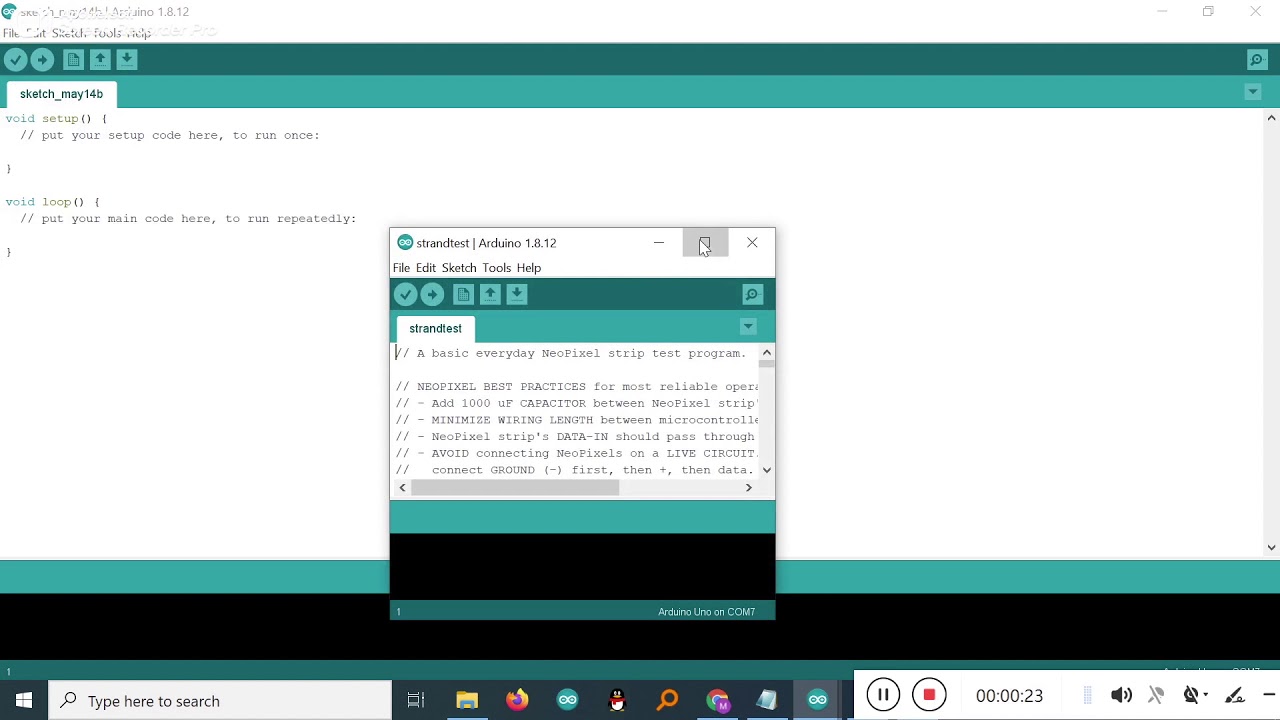Click Upload icon in sketch_may14b window

click(x=42, y=60)
